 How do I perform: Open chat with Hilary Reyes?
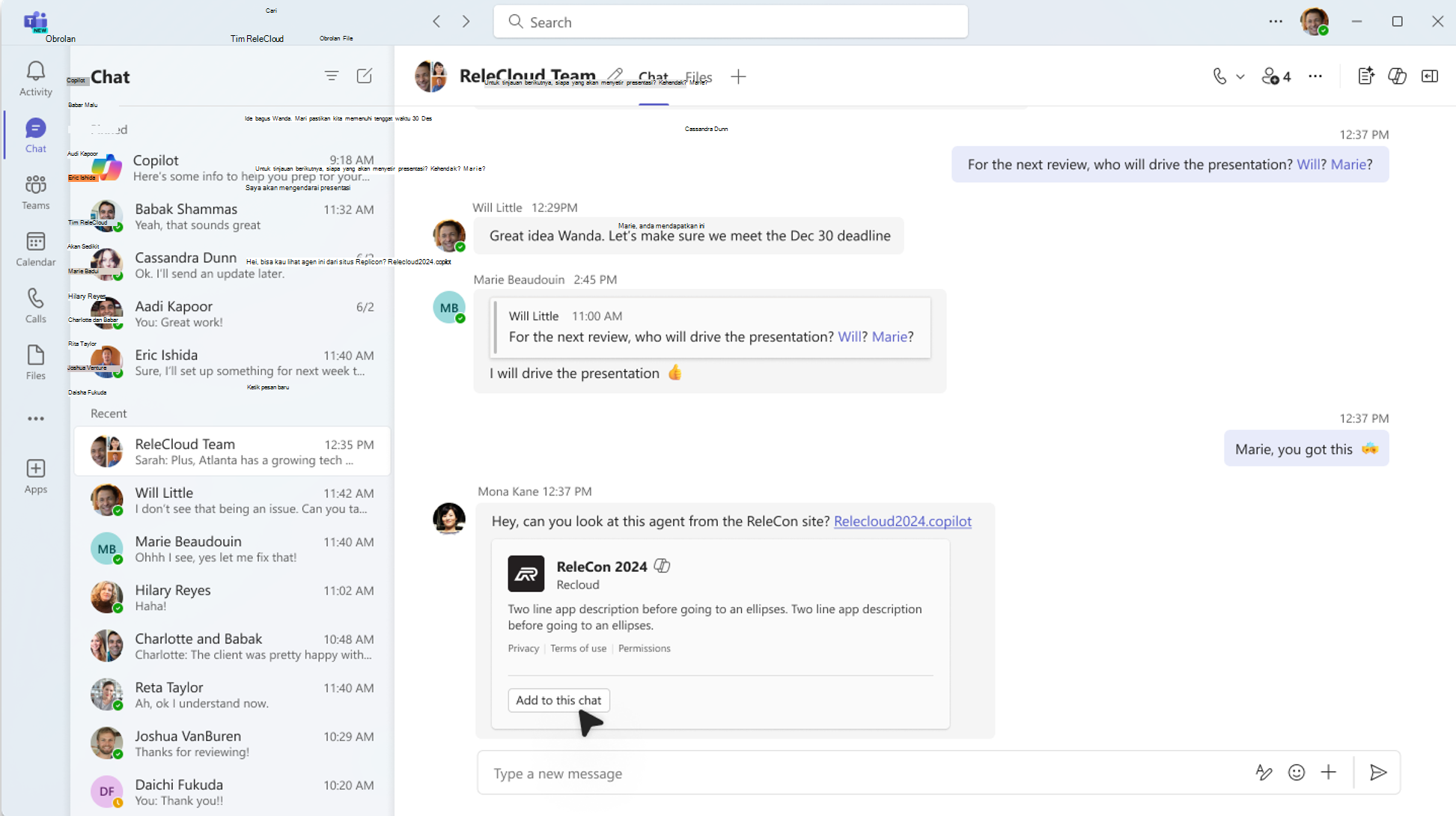coord(232,597)
